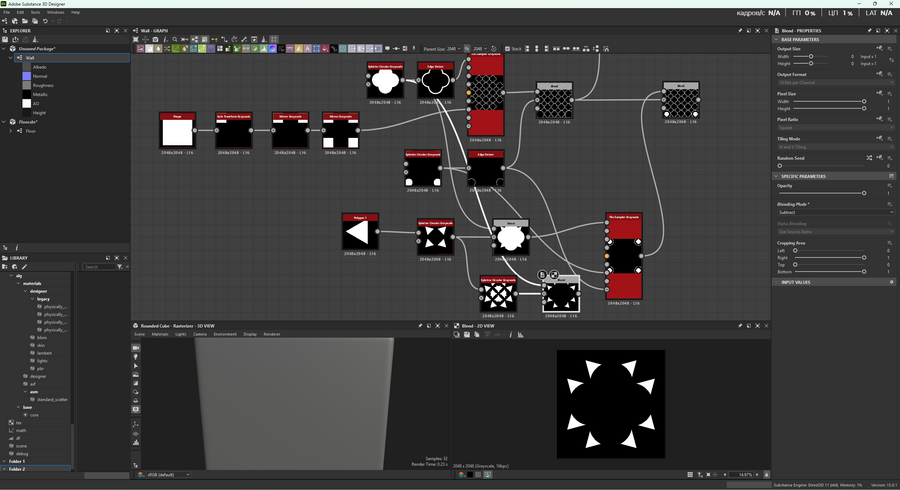Click the Undo arrow in main toolbar

(x=46, y=21)
